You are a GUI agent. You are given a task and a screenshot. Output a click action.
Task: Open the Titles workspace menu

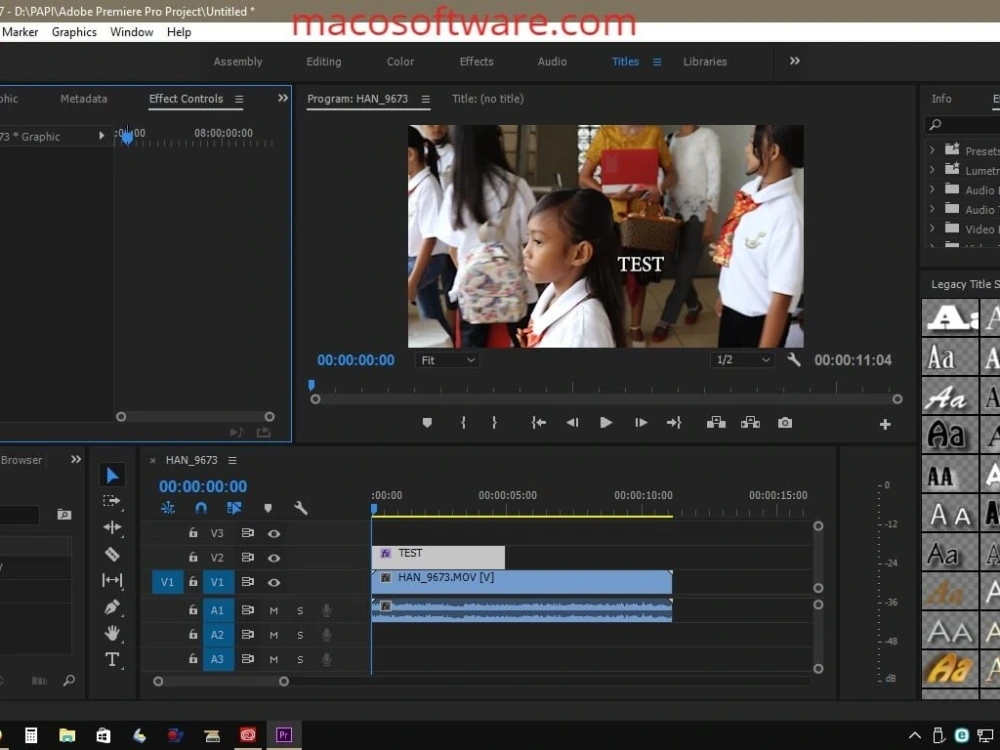(x=657, y=62)
